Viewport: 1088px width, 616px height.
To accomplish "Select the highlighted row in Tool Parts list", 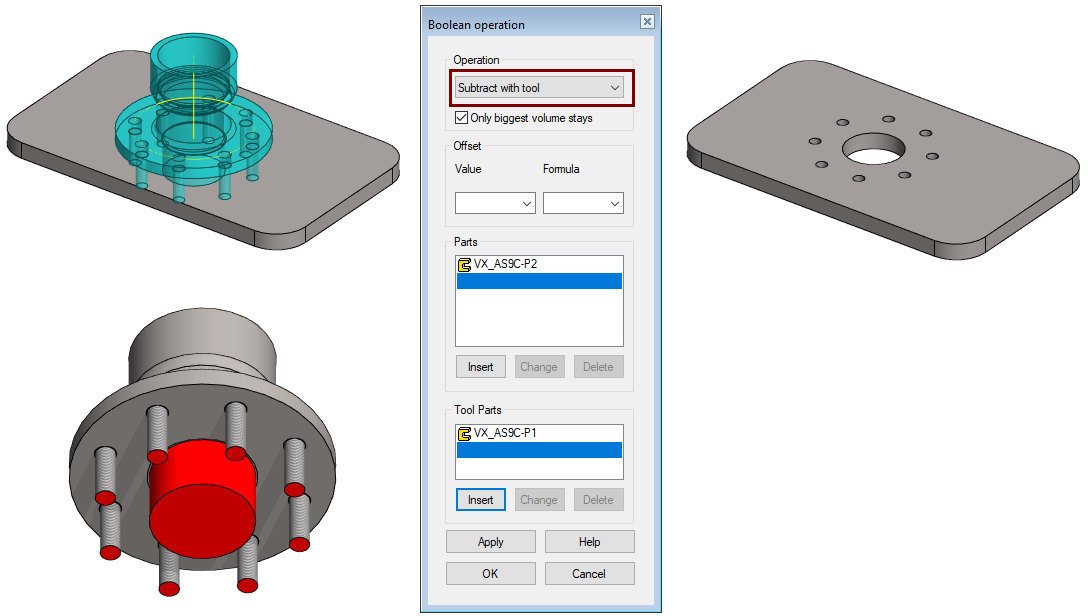I will [x=539, y=450].
